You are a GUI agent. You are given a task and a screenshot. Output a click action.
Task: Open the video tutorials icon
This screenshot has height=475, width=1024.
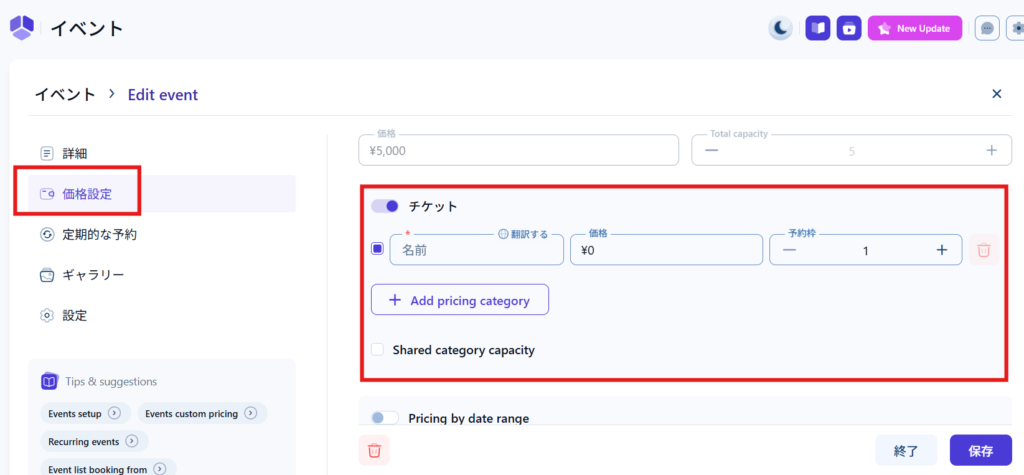[x=849, y=28]
